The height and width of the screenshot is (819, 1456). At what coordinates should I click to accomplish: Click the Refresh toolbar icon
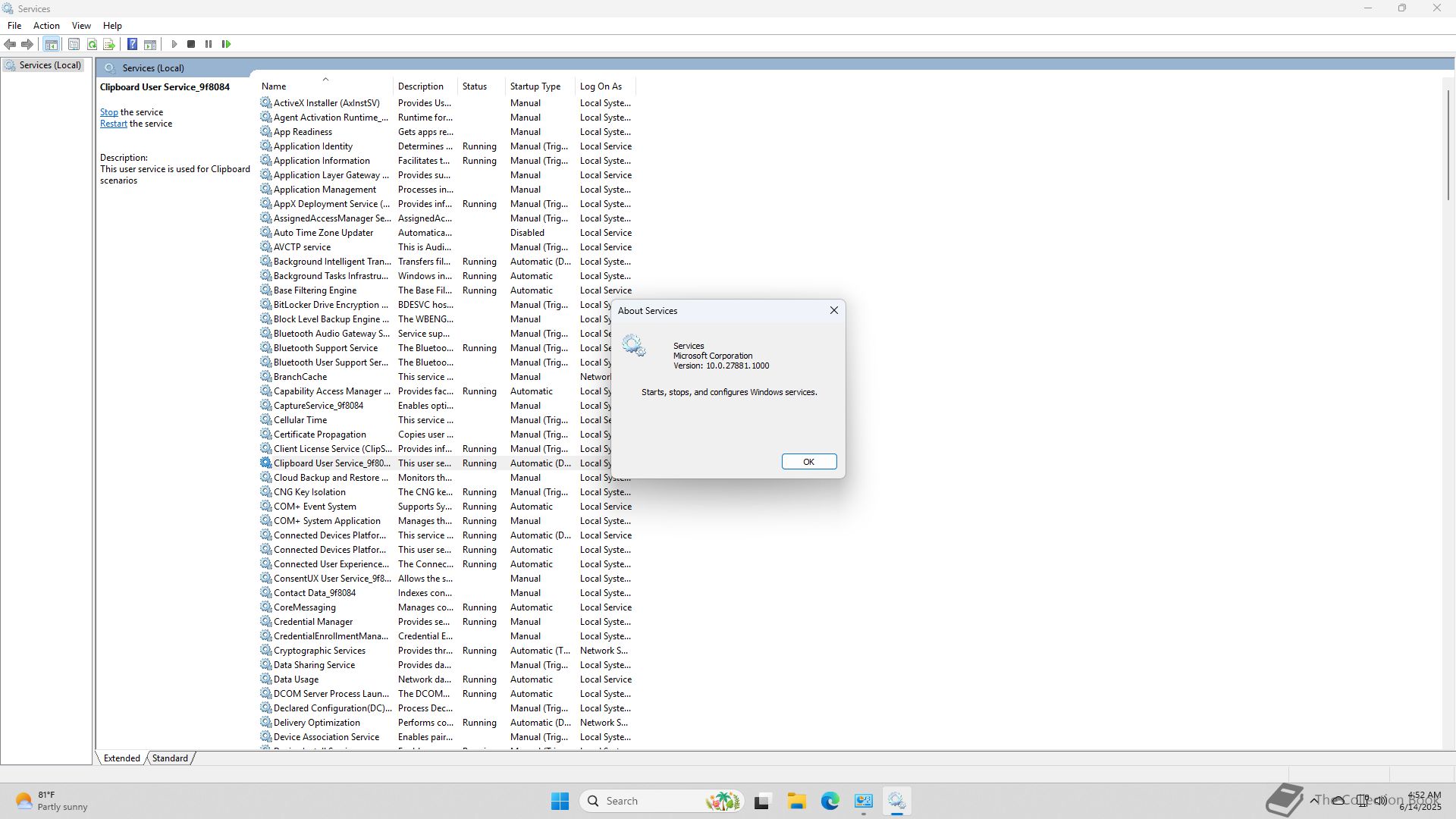click(92, 44)
